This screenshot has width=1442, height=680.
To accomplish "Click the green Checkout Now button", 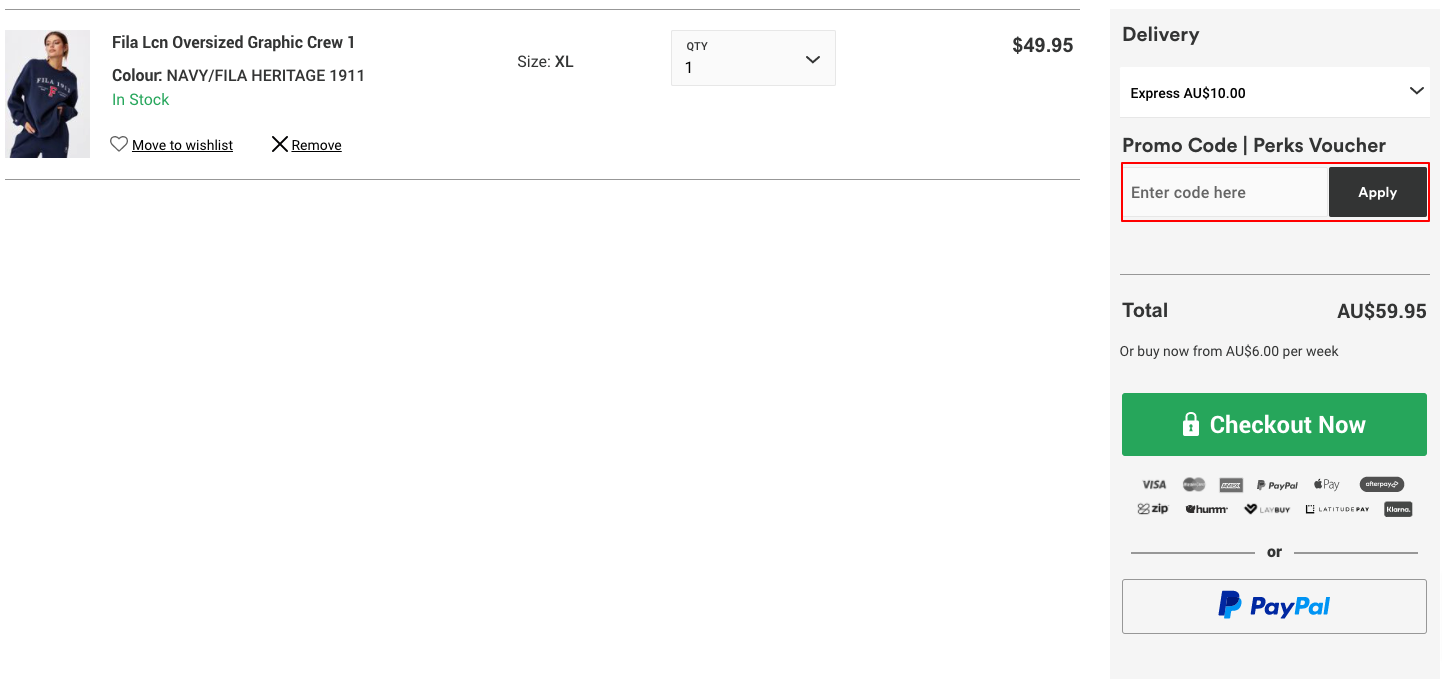I will 1274,424.
